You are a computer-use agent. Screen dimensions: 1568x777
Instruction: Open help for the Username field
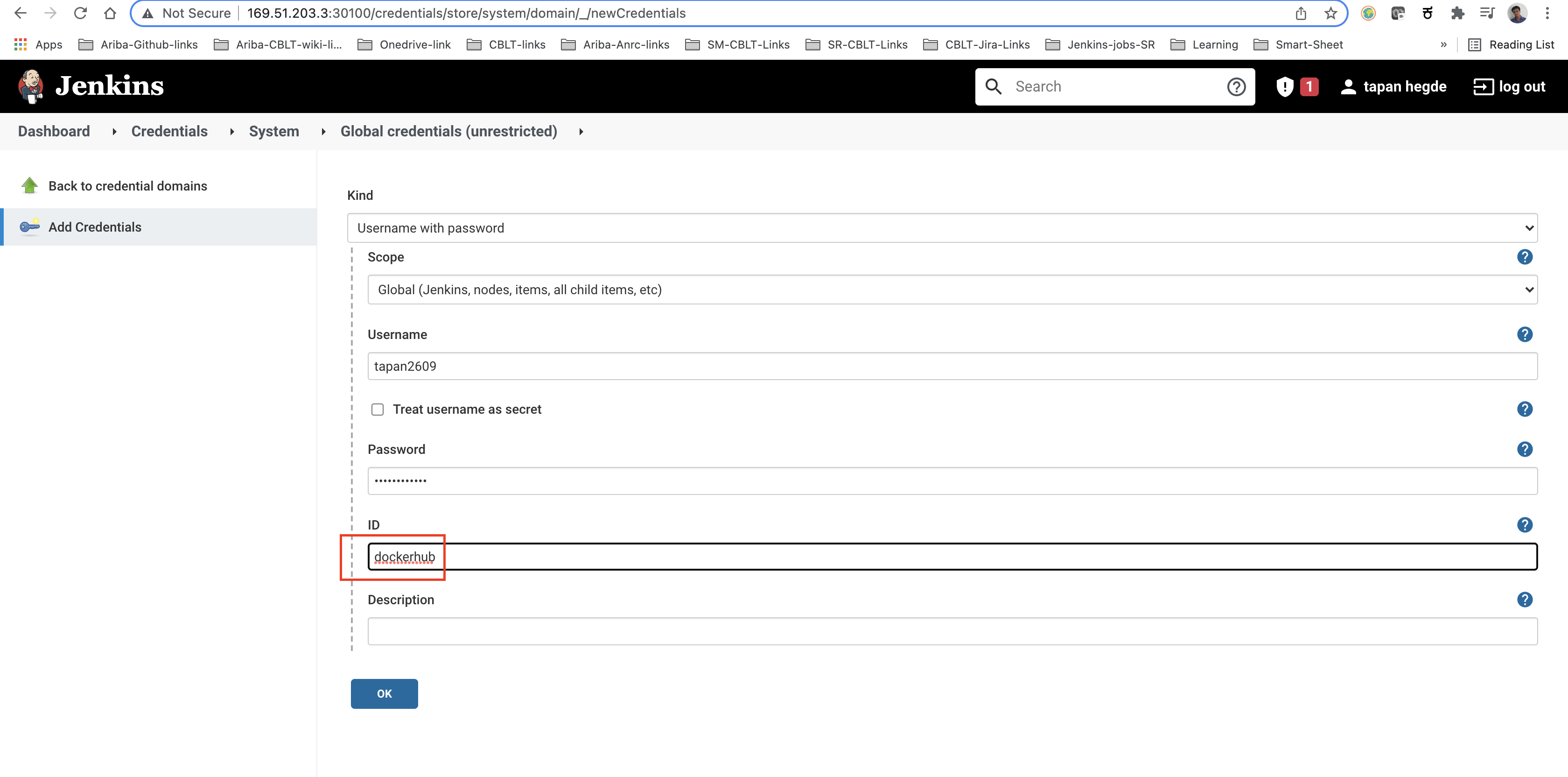[x=1524, y=334]
